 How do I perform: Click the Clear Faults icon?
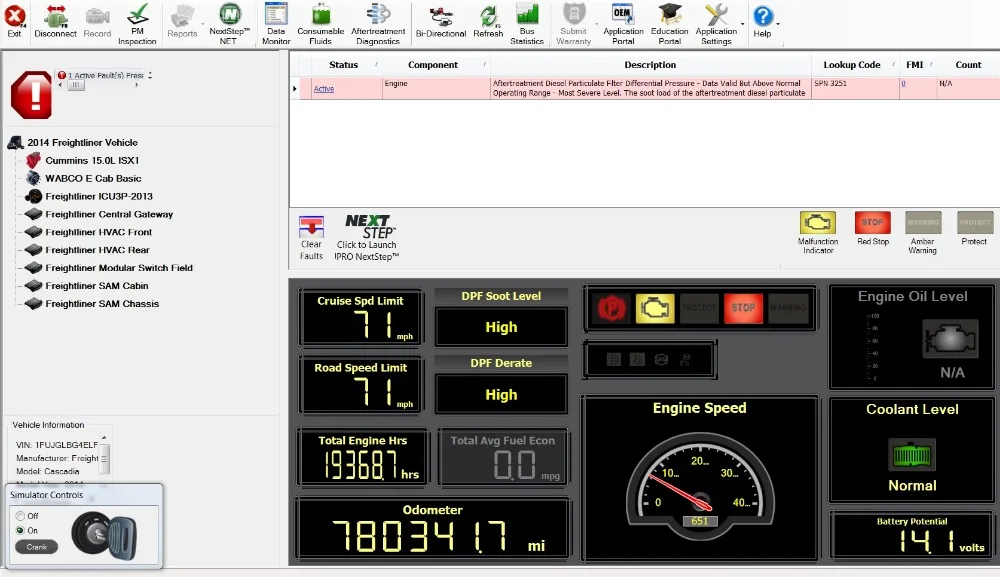point(311,237)
